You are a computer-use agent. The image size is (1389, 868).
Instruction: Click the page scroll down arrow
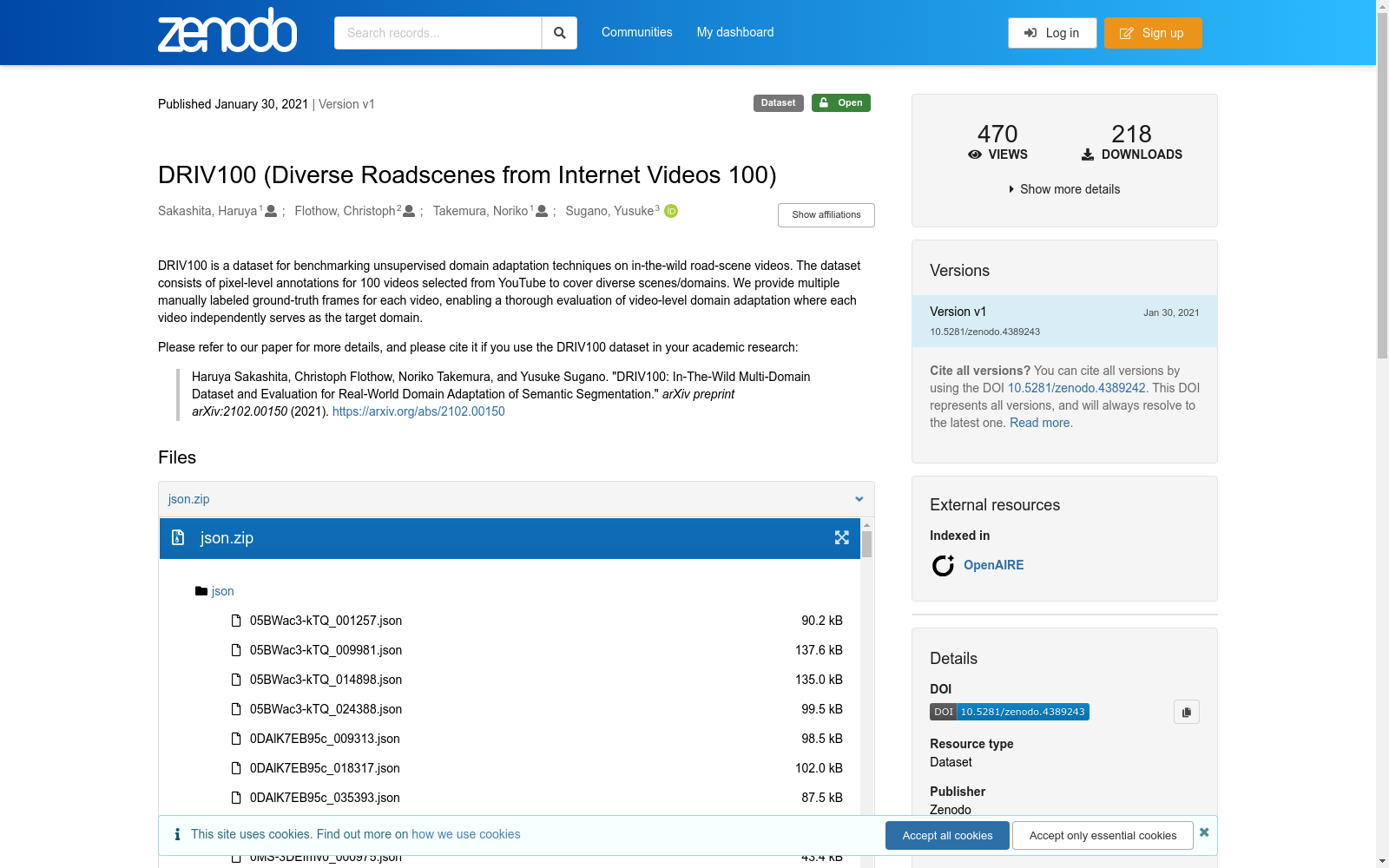coord(1382,861)
